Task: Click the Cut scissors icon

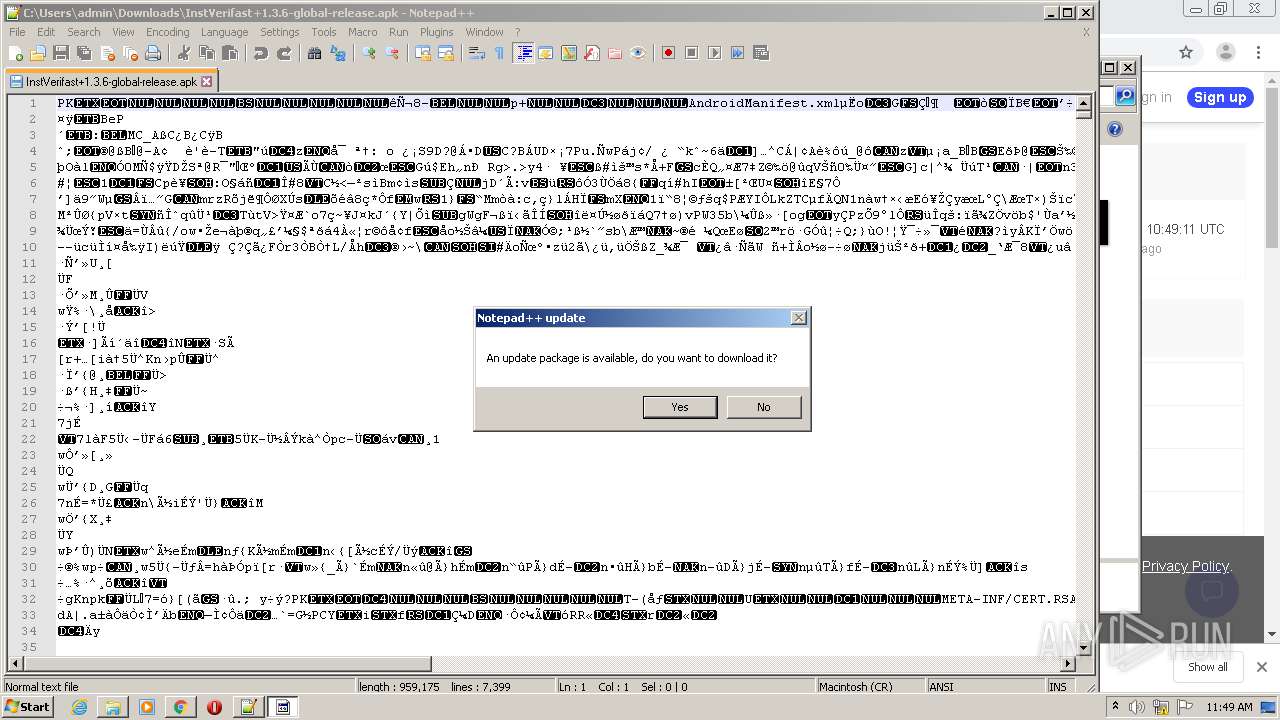Action: pos(183,53)
